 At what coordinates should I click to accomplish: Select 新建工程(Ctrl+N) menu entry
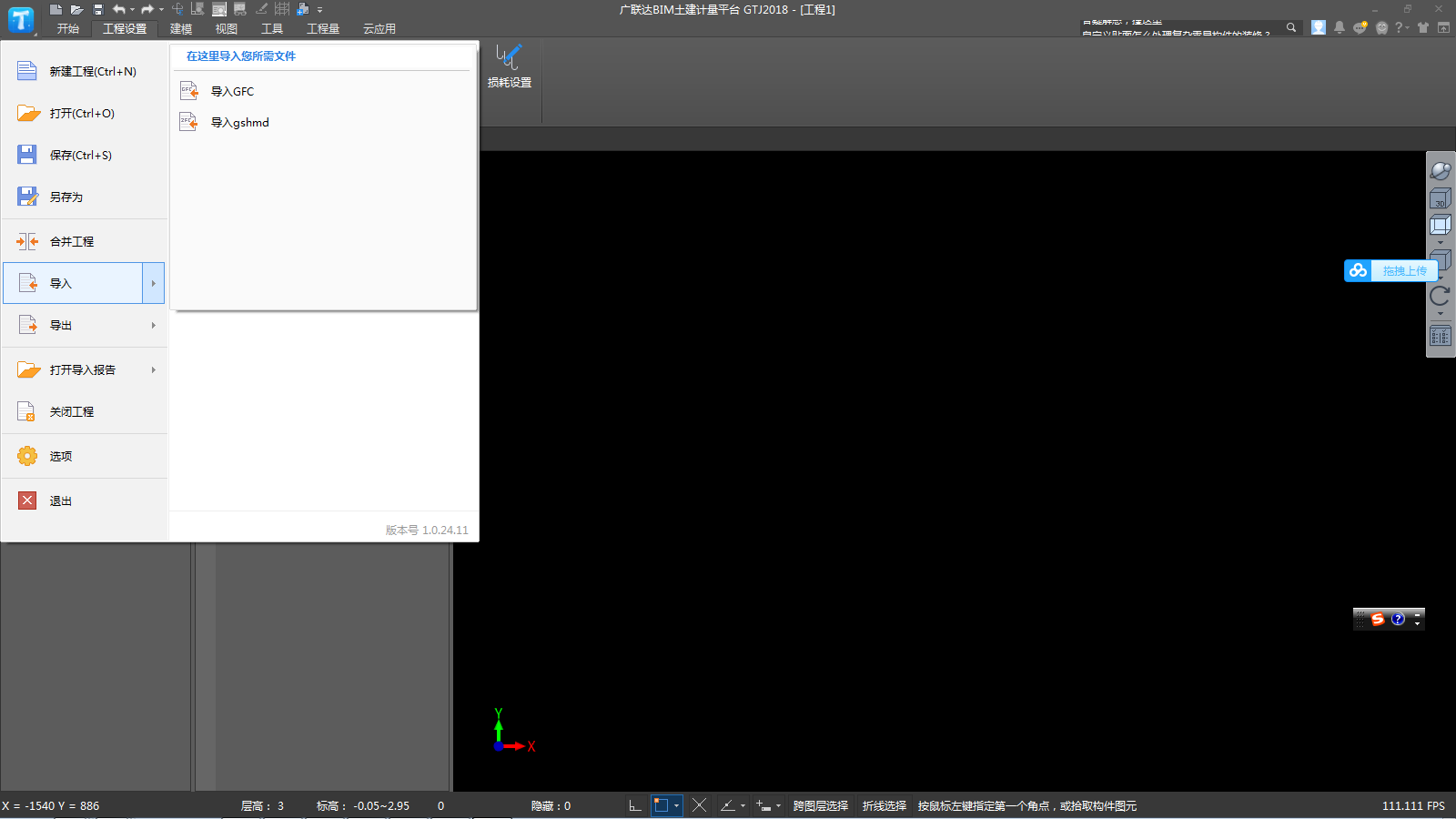pos(85,71)
